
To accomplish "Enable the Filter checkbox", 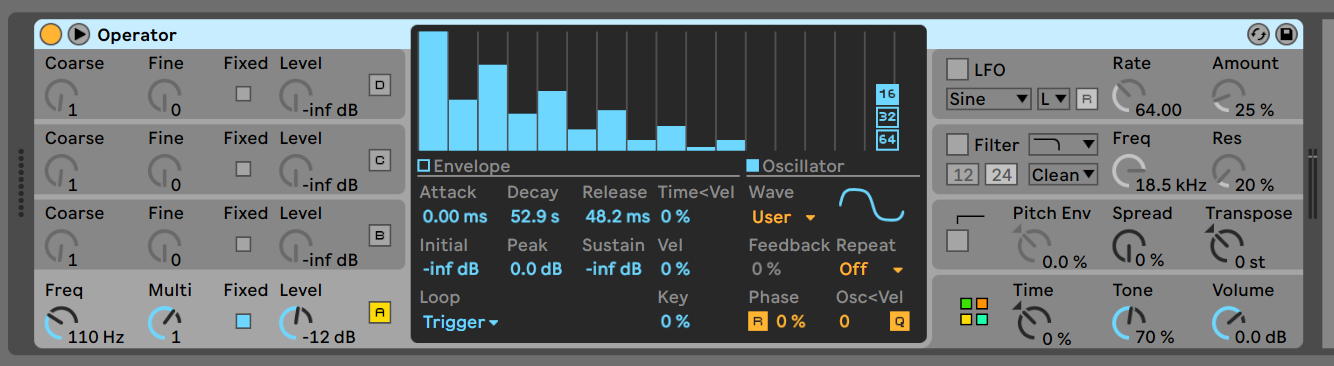I will coord(957,145).
